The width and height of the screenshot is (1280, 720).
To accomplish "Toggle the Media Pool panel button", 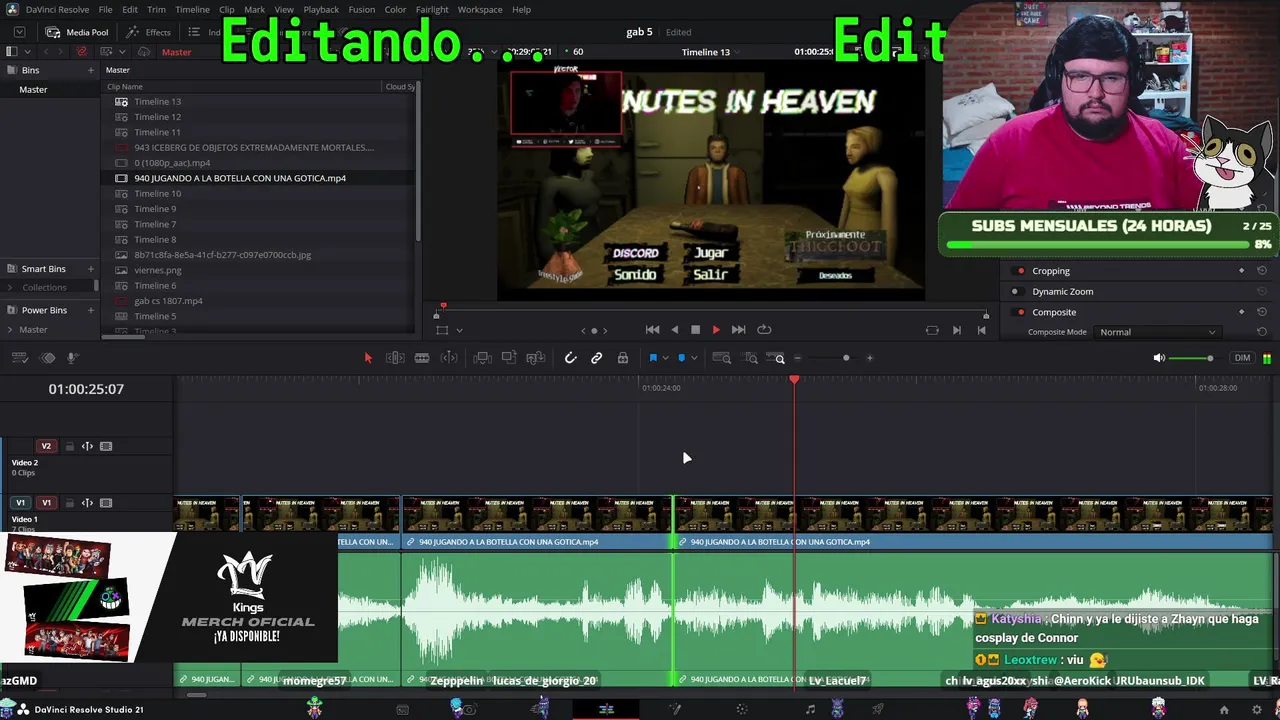I will tap(78, 32).
